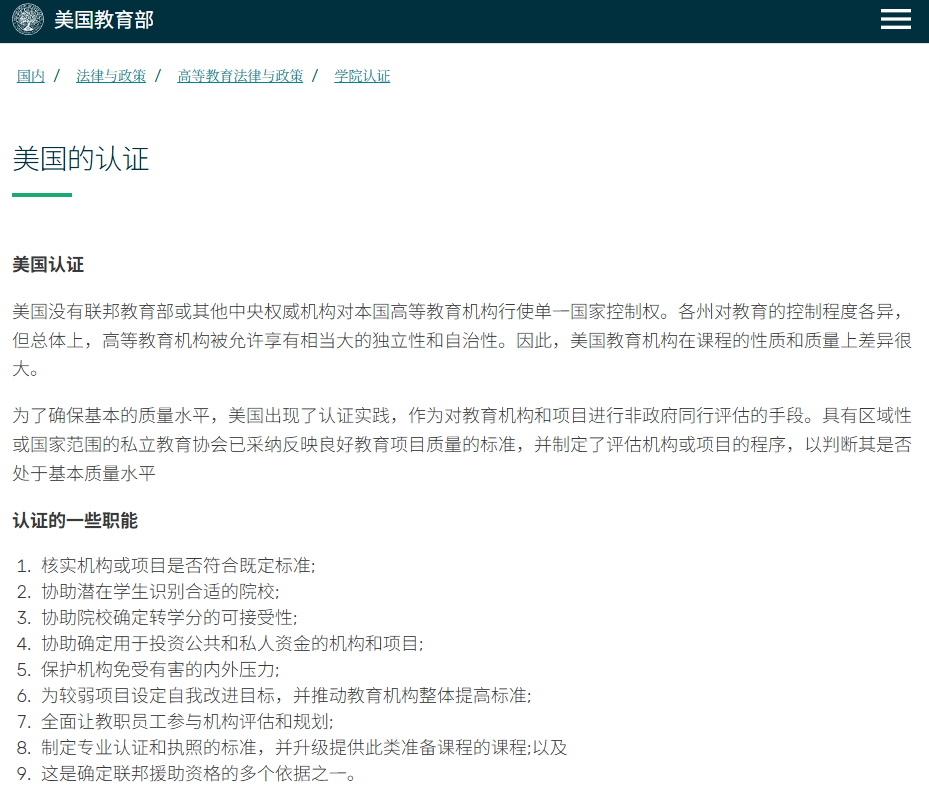The height and width of the screenshot is (797, 929).
Task: Click list item 协助院校确定转学分的可接受性
Action: pyautogui.click(x=169, y=618)
